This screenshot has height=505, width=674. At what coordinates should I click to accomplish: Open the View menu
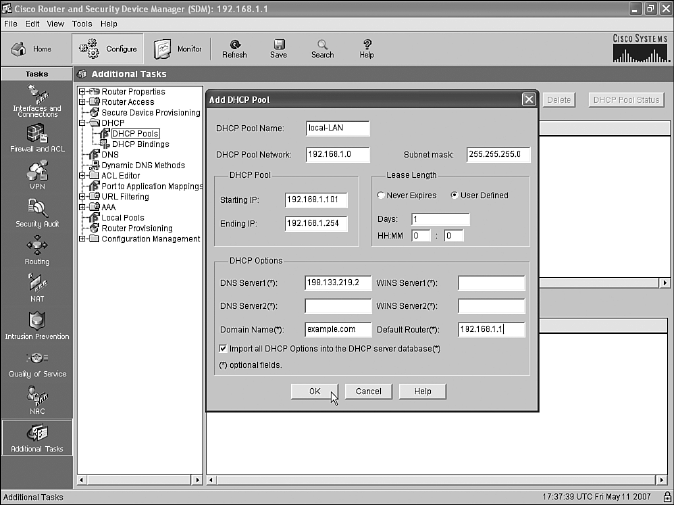55,24
